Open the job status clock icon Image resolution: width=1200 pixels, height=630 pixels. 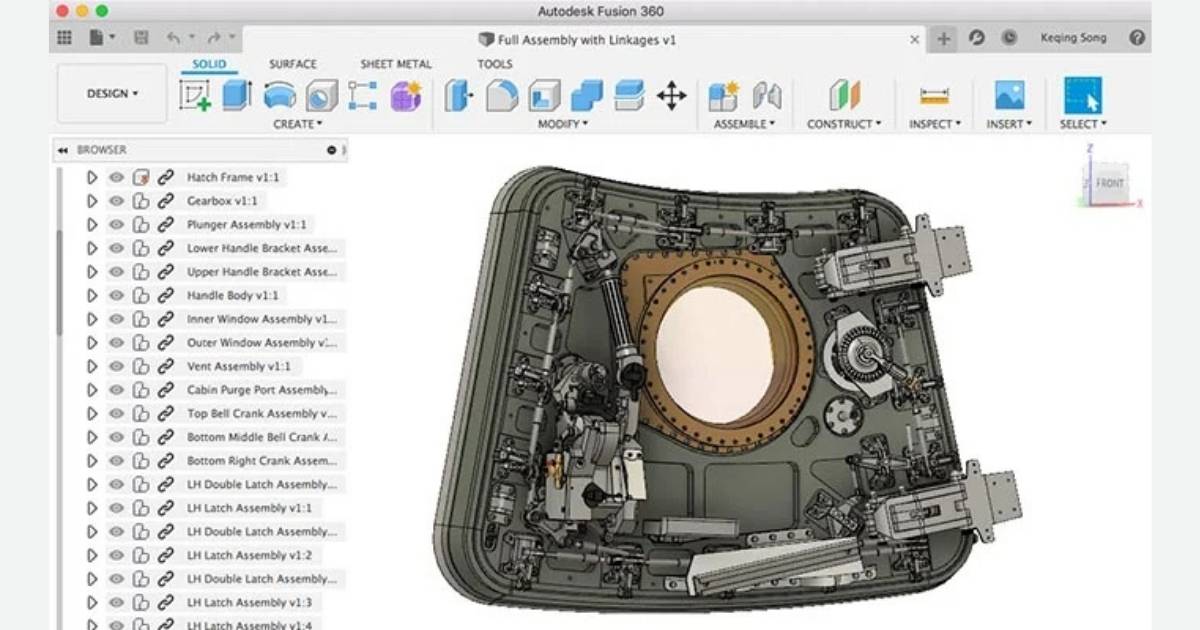(1009, 38)
